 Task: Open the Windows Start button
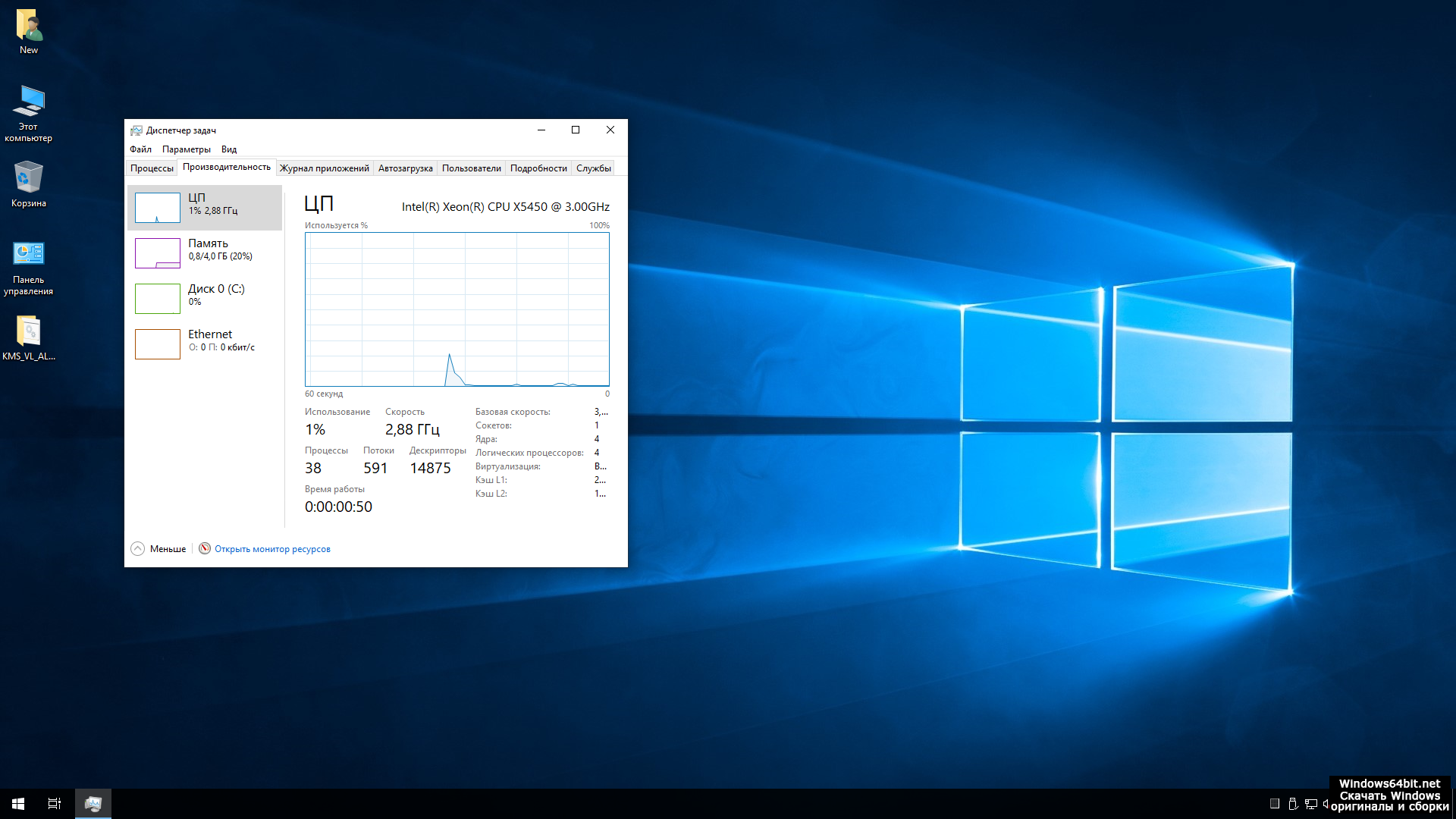click(x=18, y=804)
